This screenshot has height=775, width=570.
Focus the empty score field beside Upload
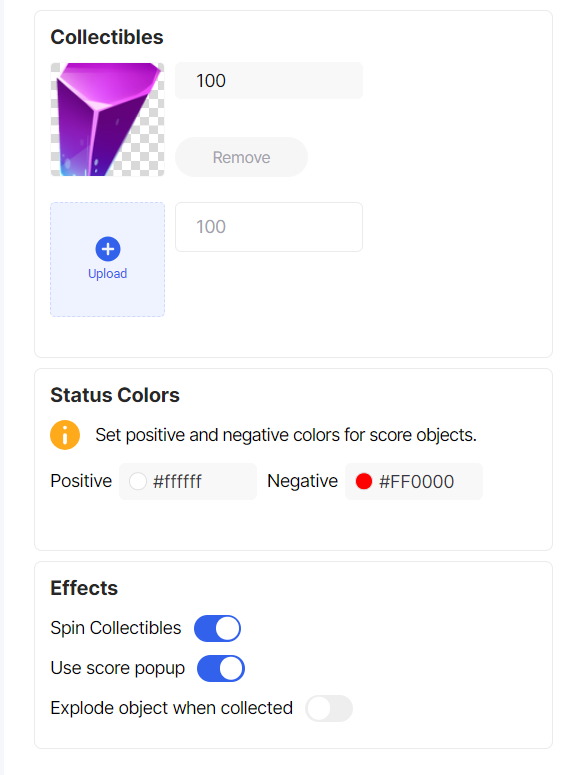269,227
